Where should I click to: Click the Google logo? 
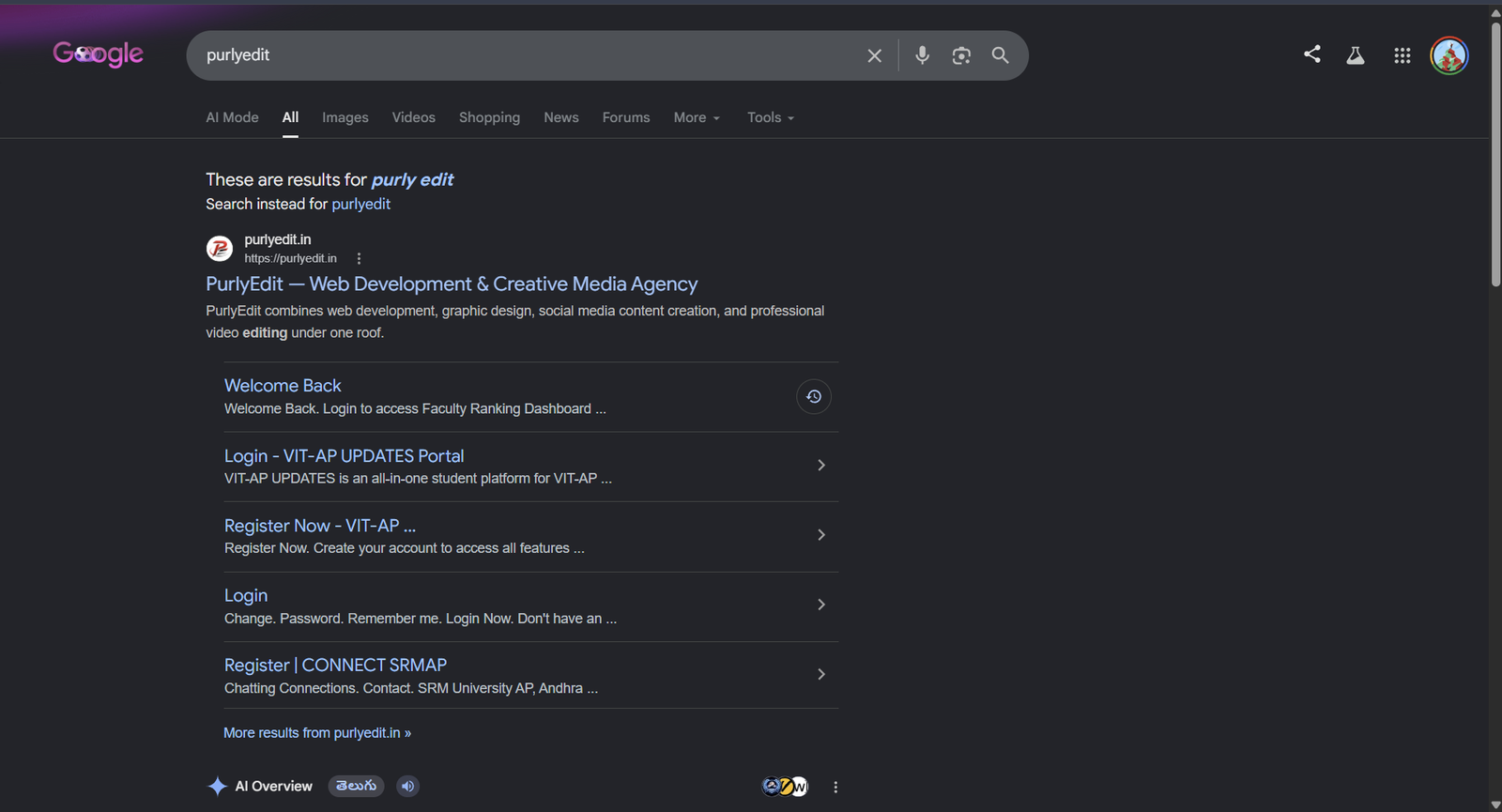(x=98, y=54)
